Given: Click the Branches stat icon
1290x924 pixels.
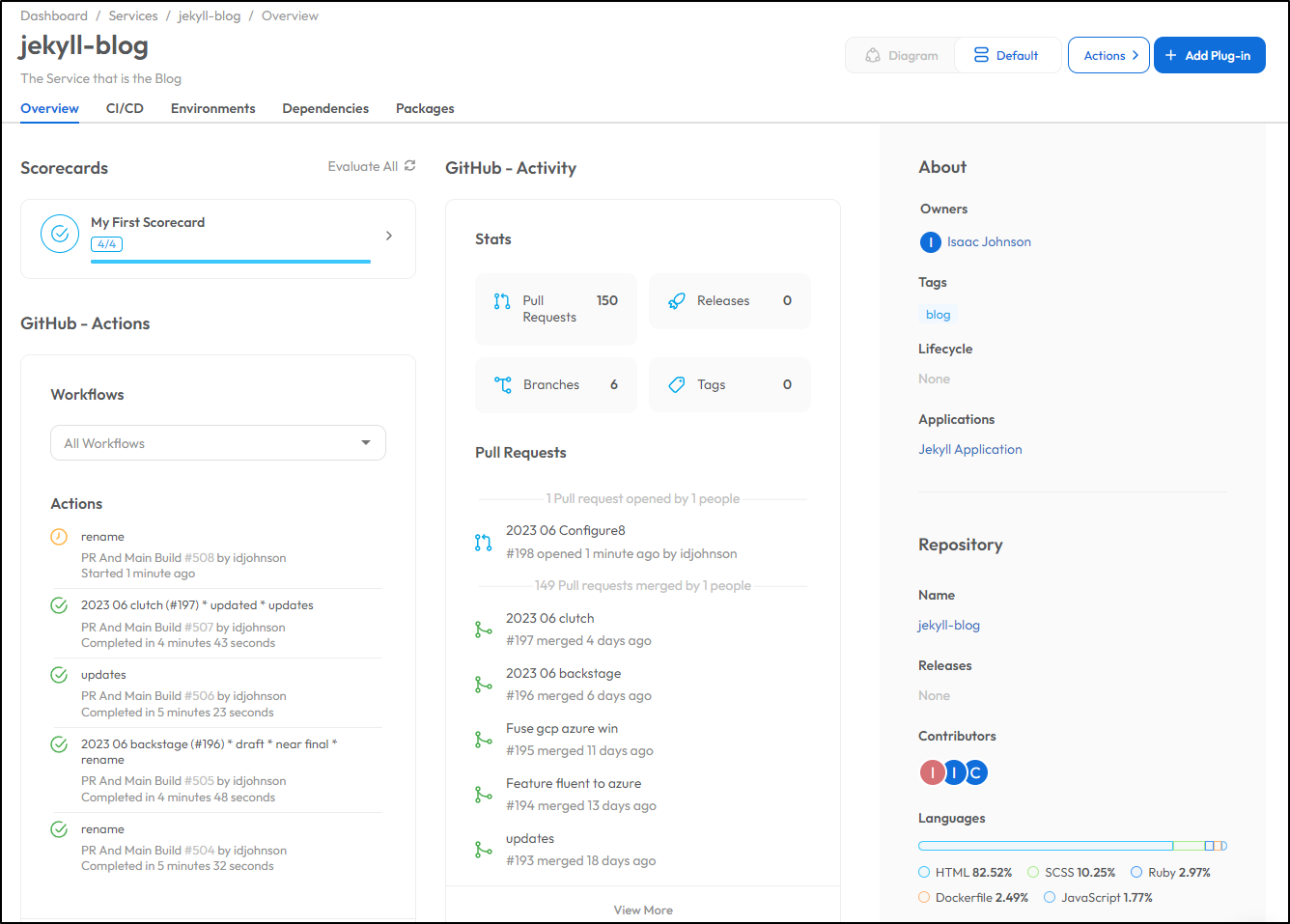Looking at the screenshot, I should (503, 384).
